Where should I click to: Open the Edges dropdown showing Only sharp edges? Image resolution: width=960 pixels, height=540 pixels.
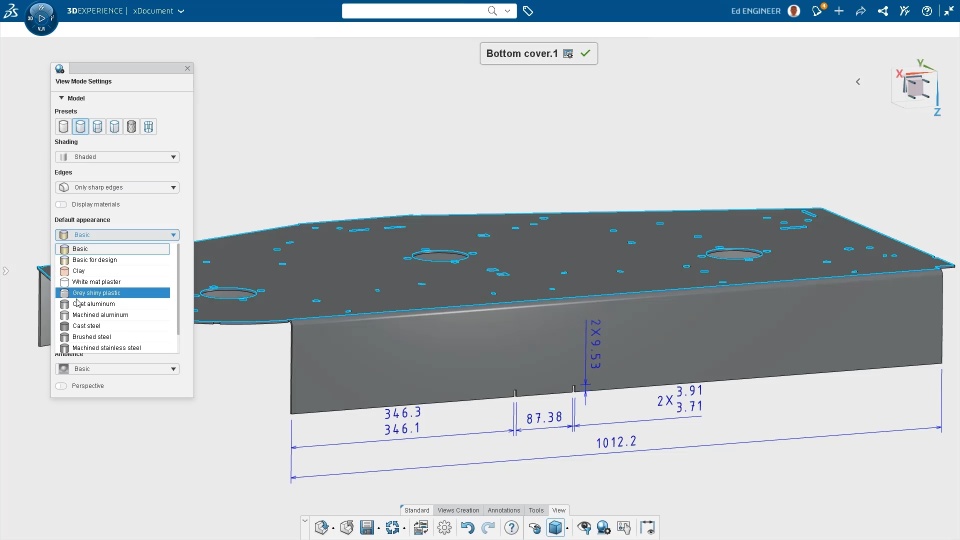[117, 187]
